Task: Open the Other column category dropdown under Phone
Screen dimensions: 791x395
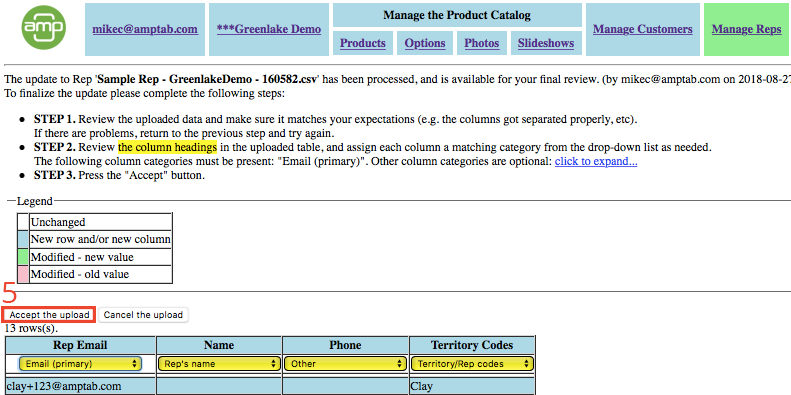Action: click(x=345, y=363)
